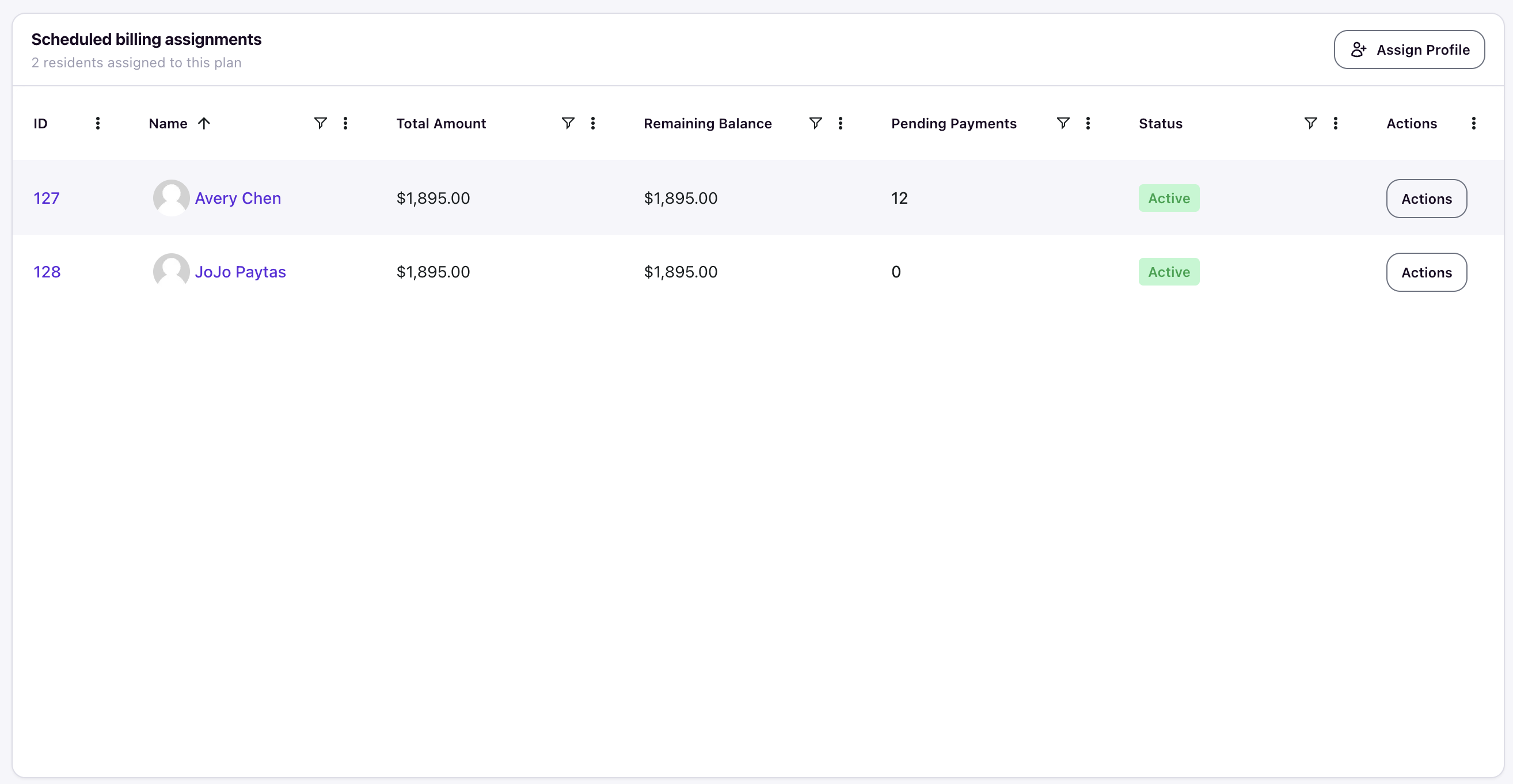Image resolution: width=1513 pixels, height=784 pixels.
Task: Sort by the Status column header
Action: click(1160, 123)
